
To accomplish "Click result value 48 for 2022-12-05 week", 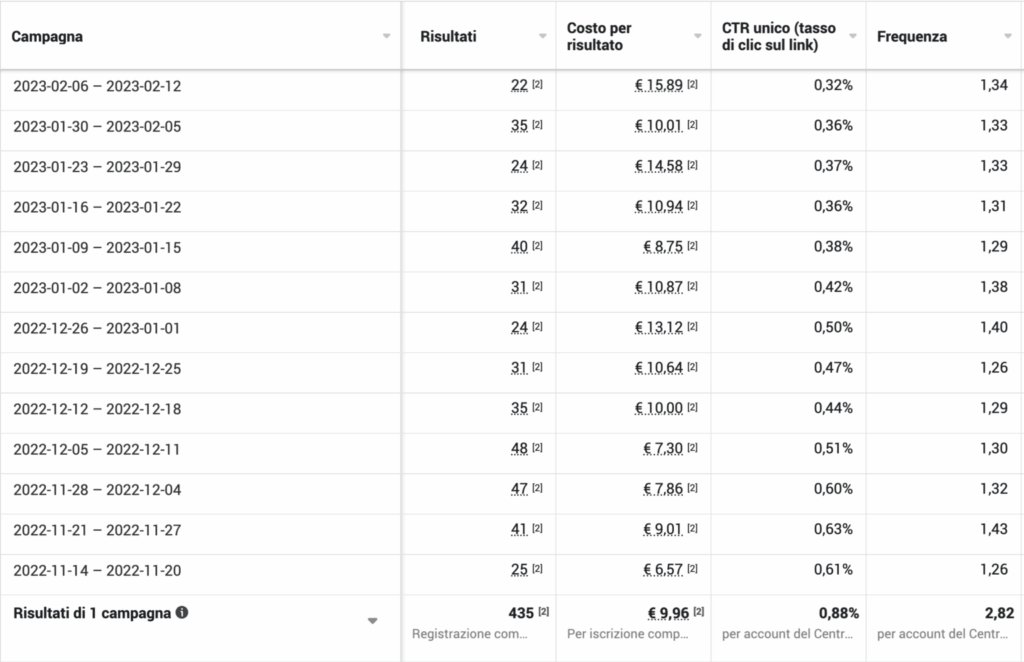I will tap(519, 449).
